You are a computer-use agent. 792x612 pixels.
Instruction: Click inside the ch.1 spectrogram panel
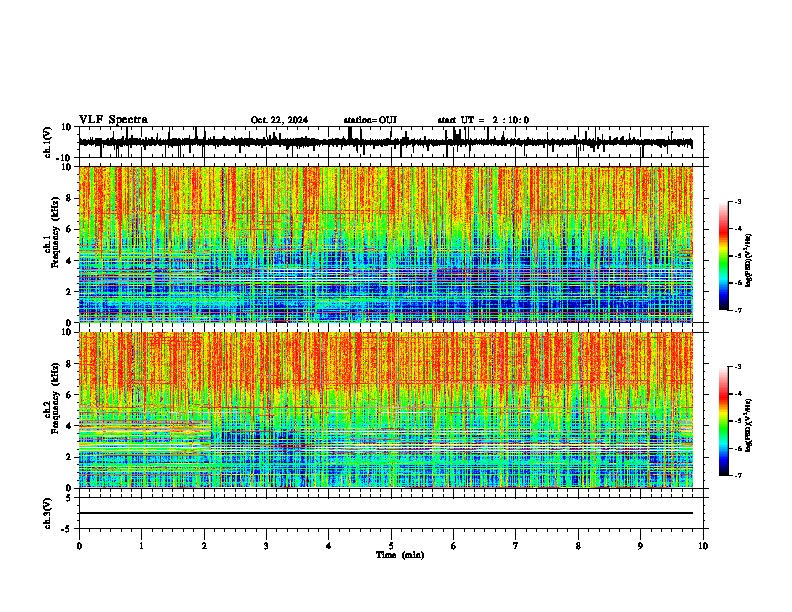tap(385, 244)
